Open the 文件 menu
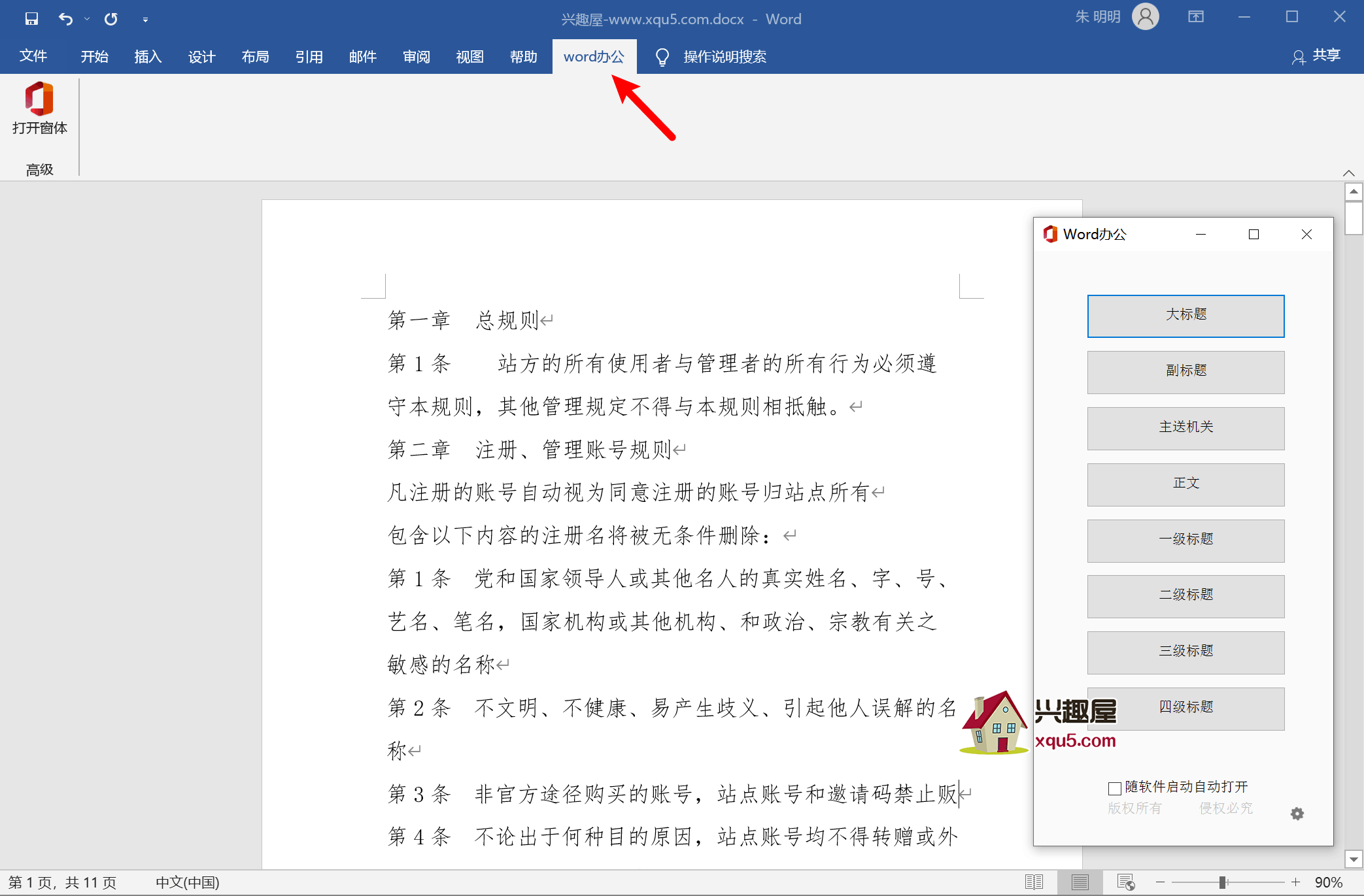1364x896 pixels. pos(33,56)
